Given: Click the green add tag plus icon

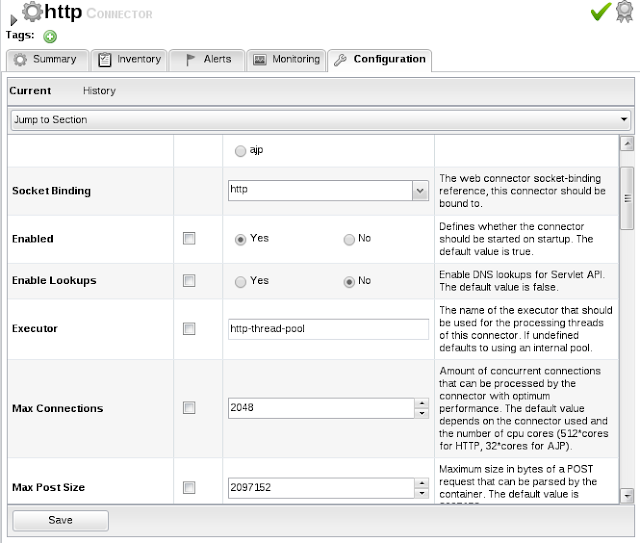Looking at the screenshot, I should [x=50, y=36].
